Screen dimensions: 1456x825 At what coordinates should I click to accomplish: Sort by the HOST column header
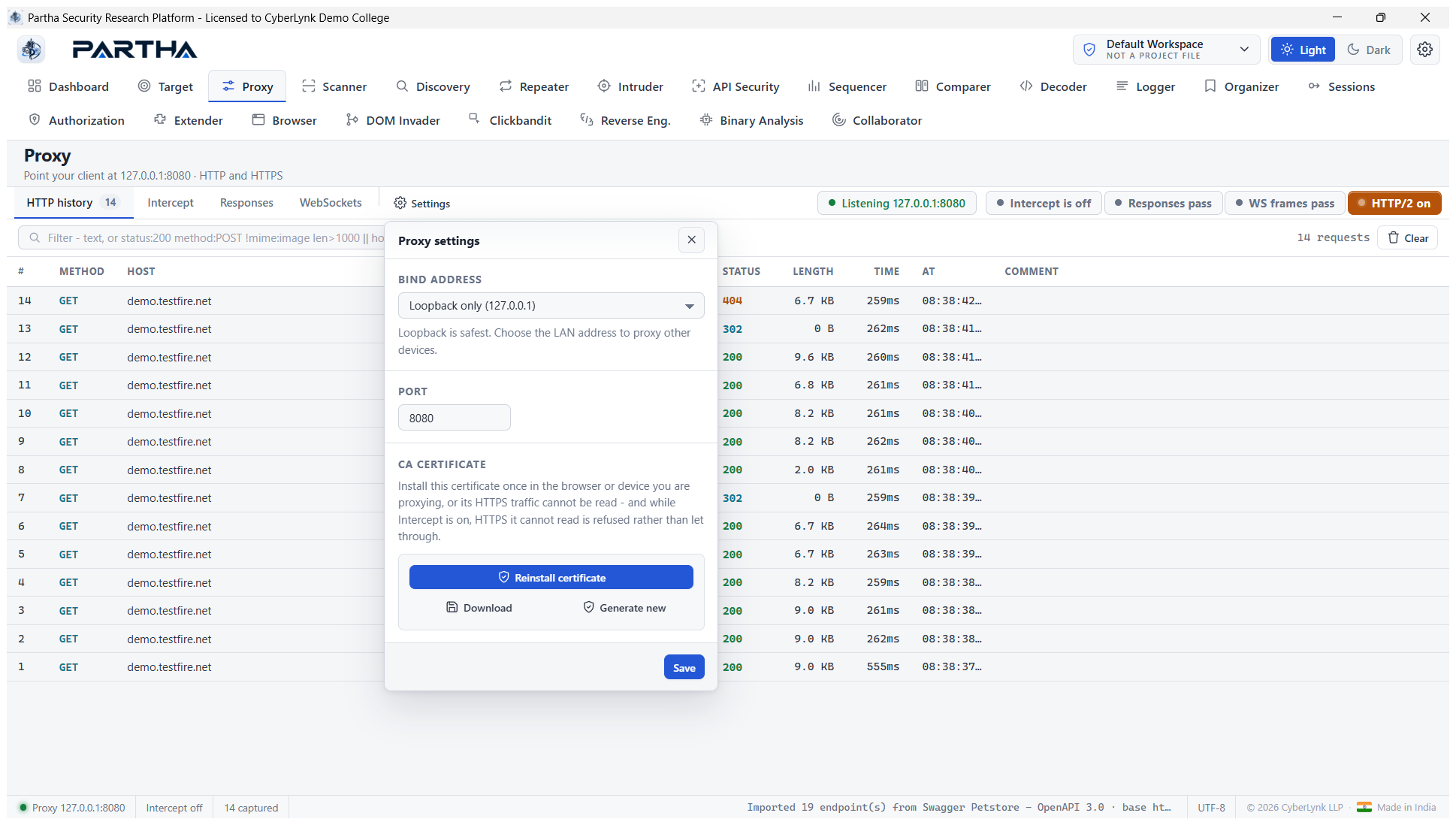coord(141,271)
